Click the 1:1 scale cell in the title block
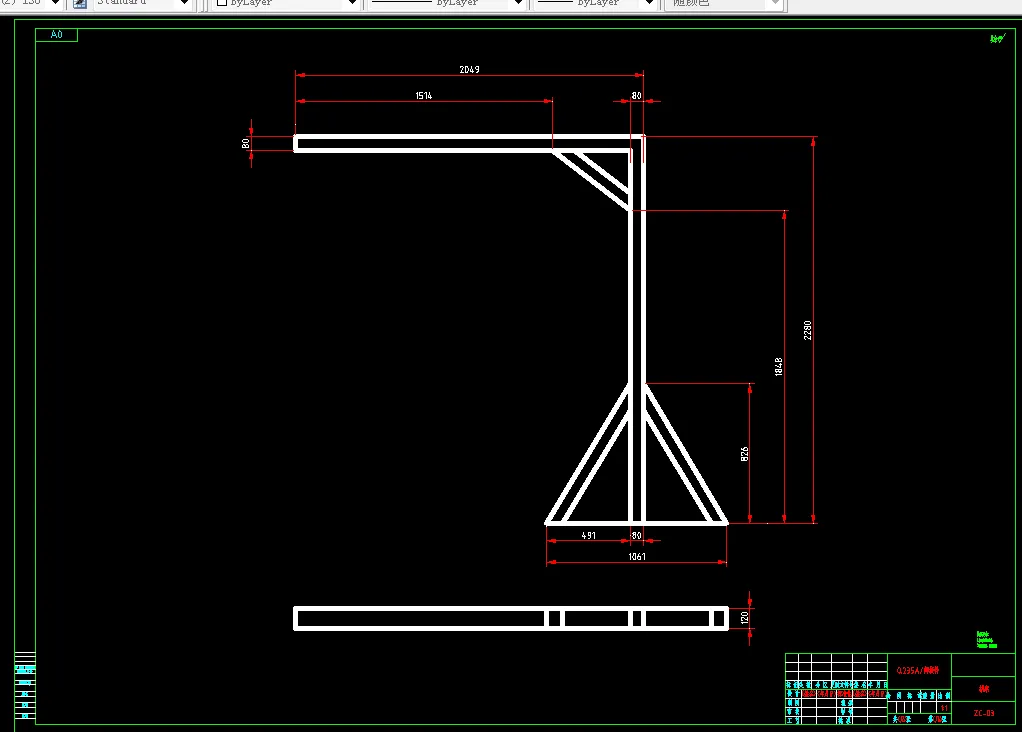 944,708
